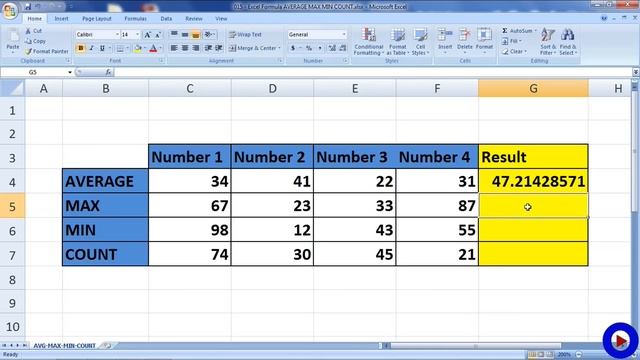Select cell with 47.21428571
640x360 pixels.
point(533,181)
